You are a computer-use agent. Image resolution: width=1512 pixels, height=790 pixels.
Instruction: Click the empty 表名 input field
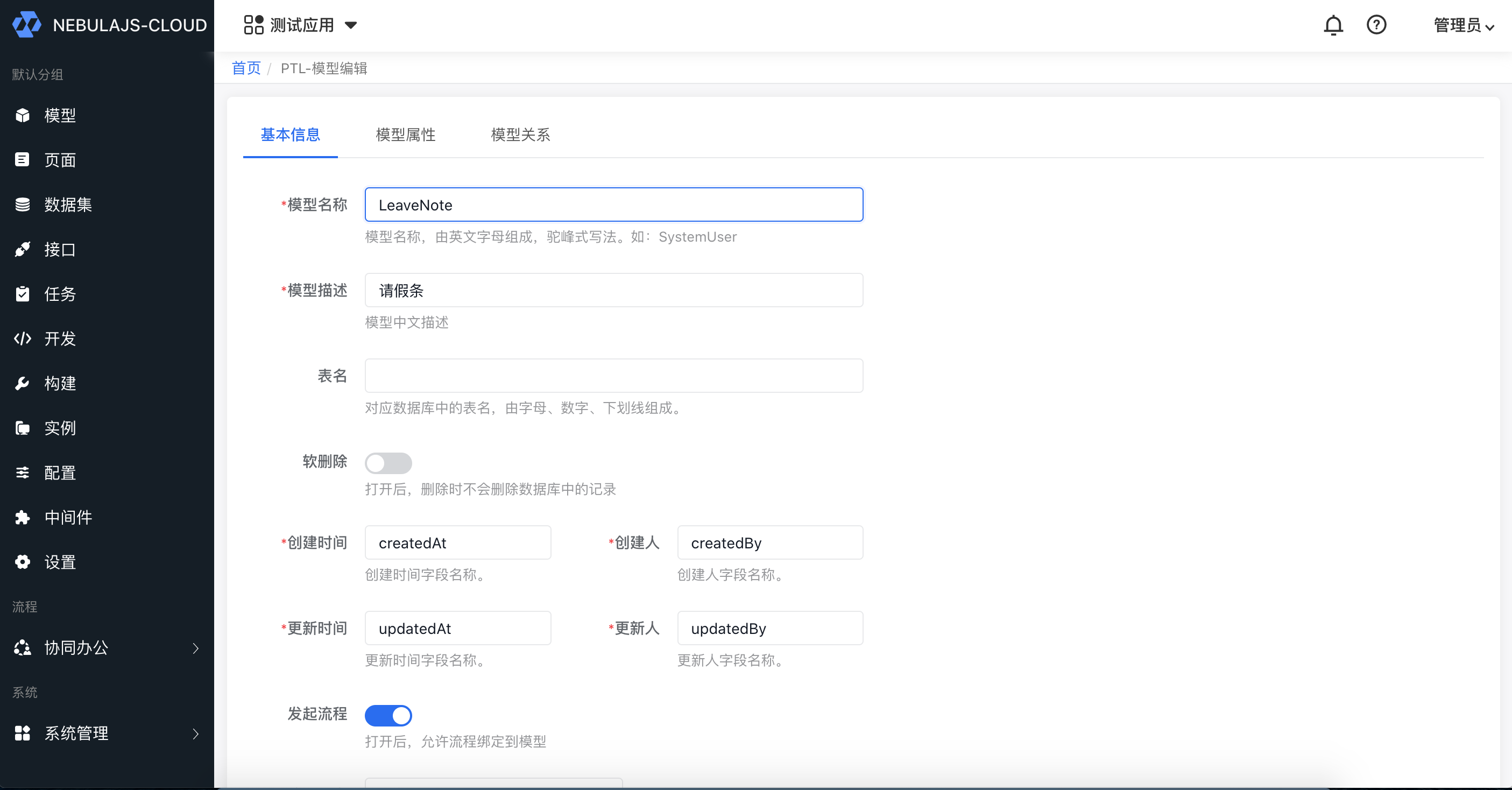click(x=613, y=376)
